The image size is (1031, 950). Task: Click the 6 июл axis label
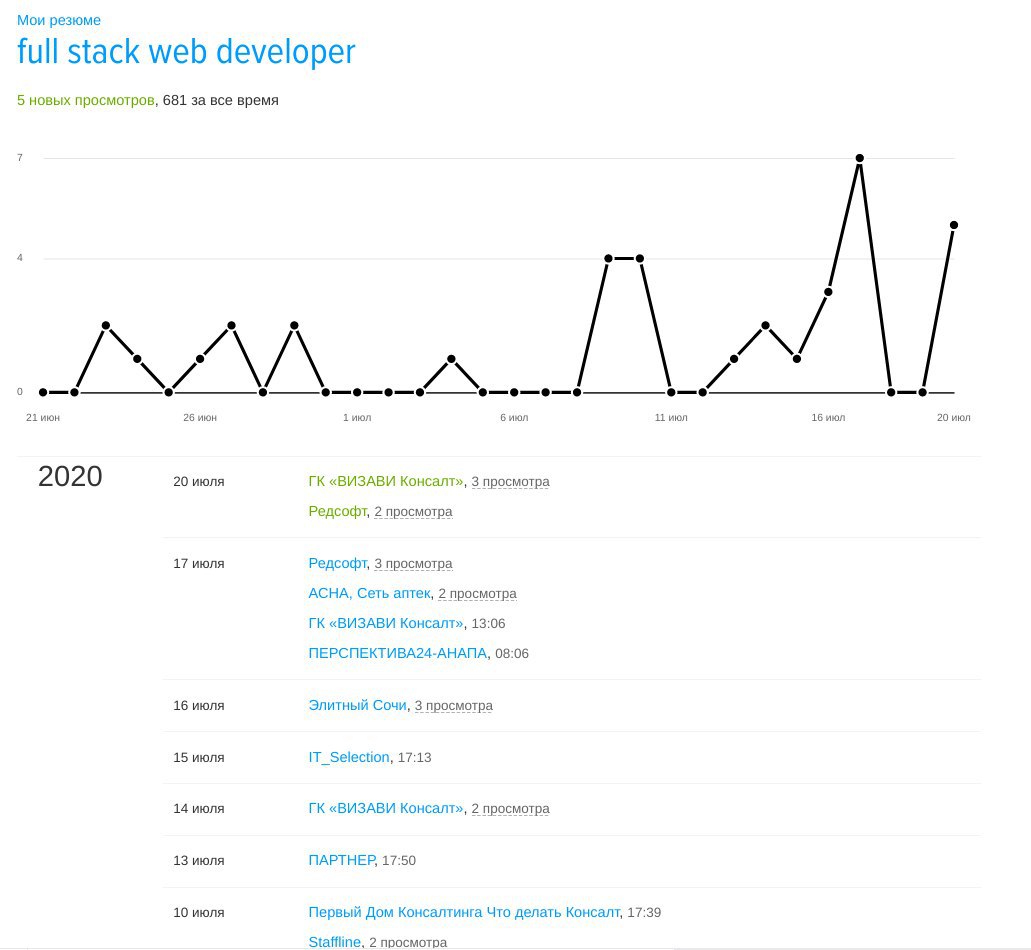point(514,418)
